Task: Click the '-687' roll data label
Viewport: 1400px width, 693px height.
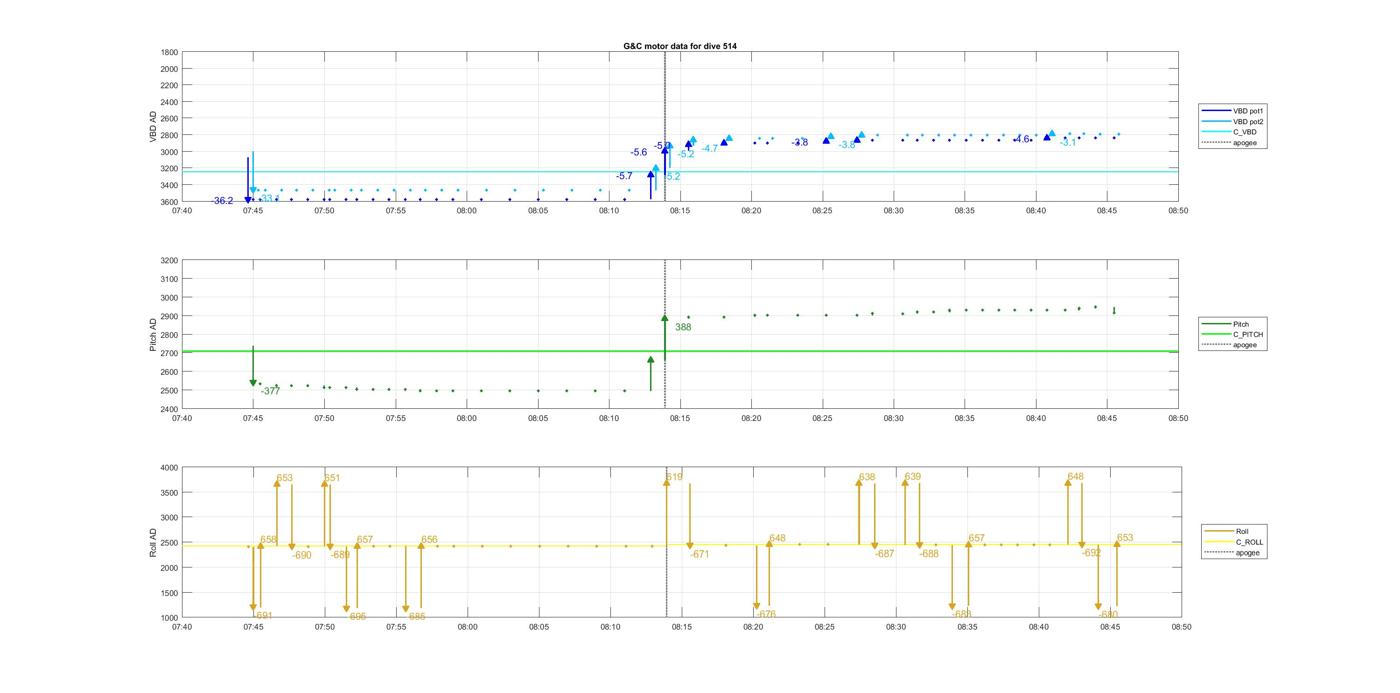Action: (884, 554)
